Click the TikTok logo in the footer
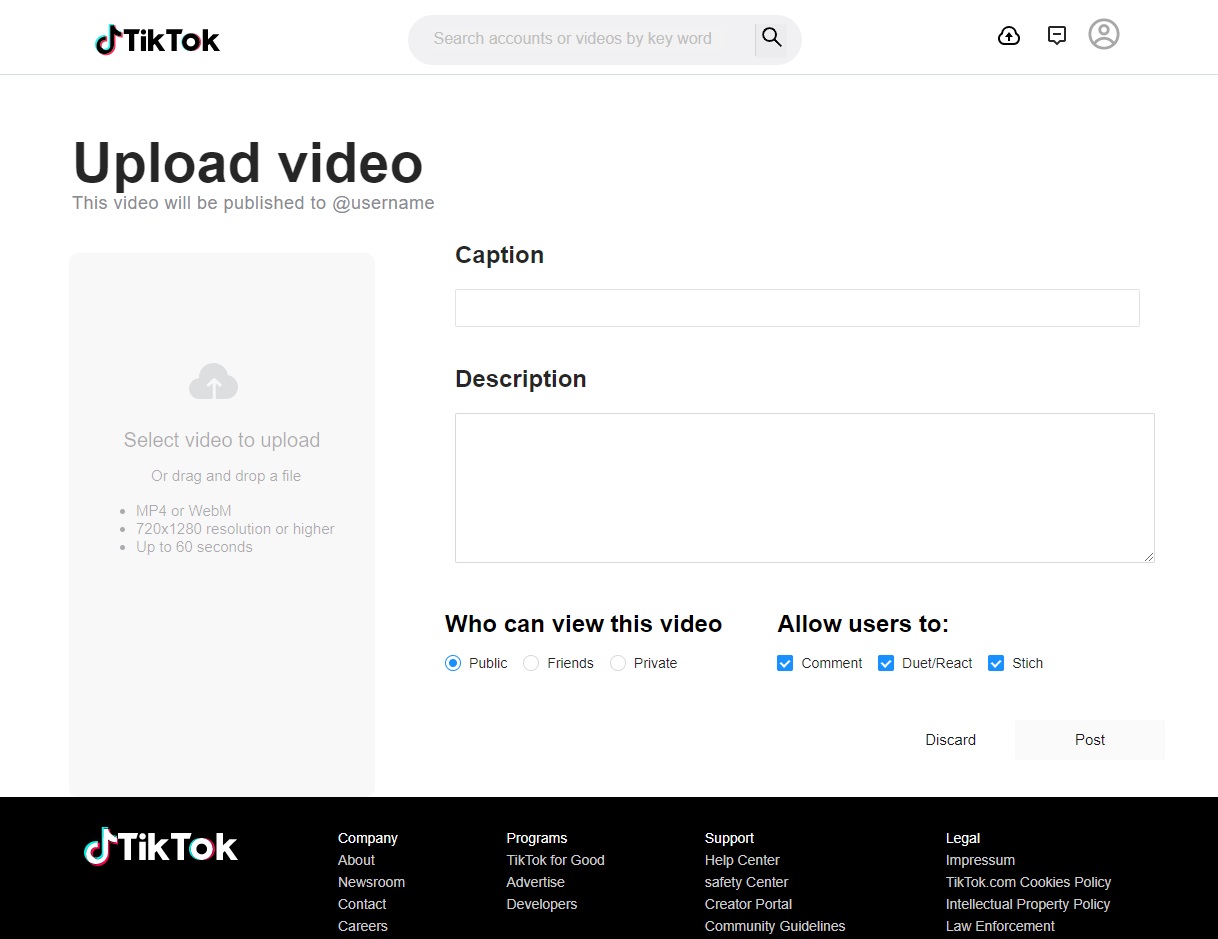Screen dimensions: 1218x939 point(160,846)
